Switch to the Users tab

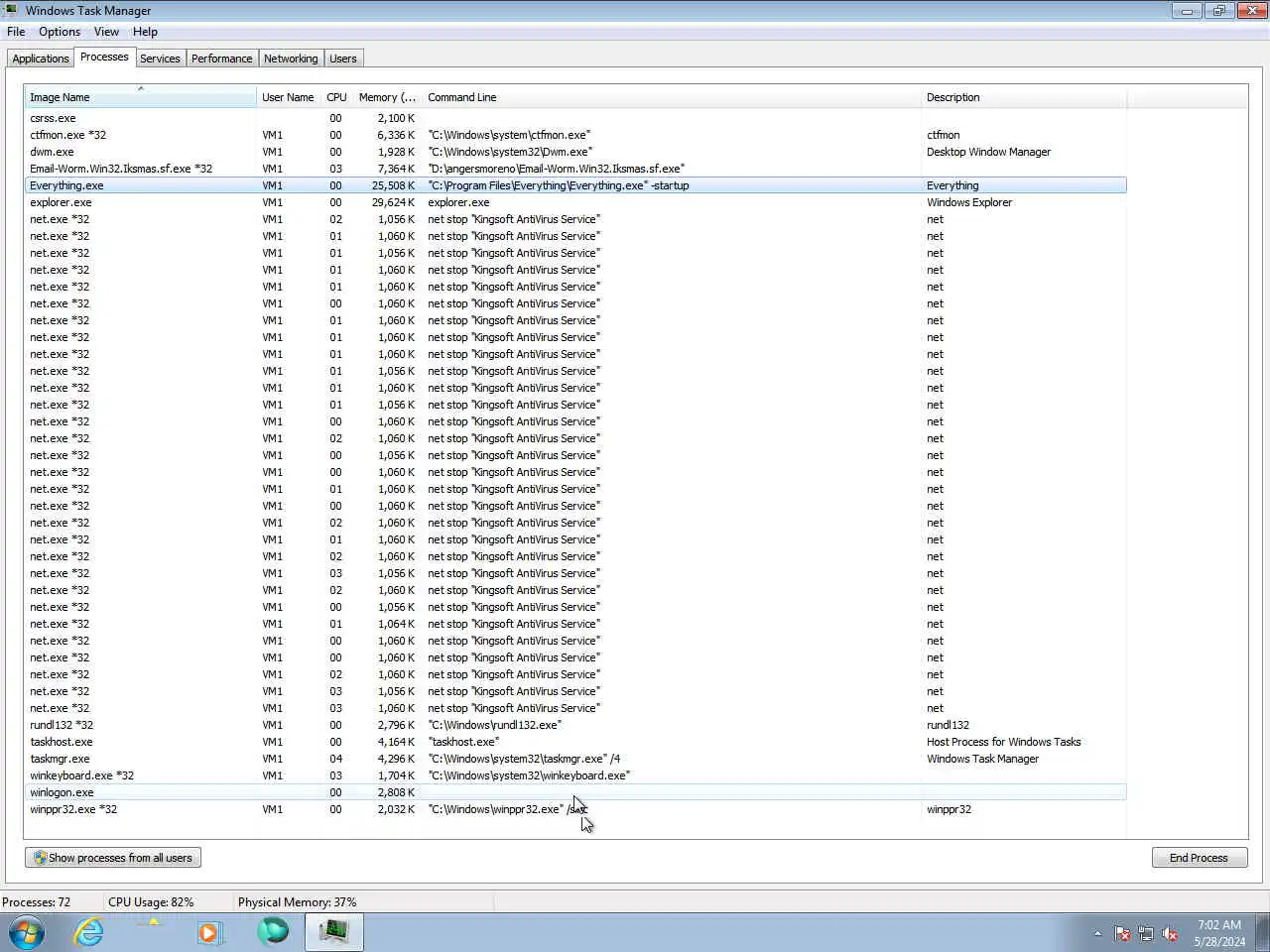coord(342,59)
